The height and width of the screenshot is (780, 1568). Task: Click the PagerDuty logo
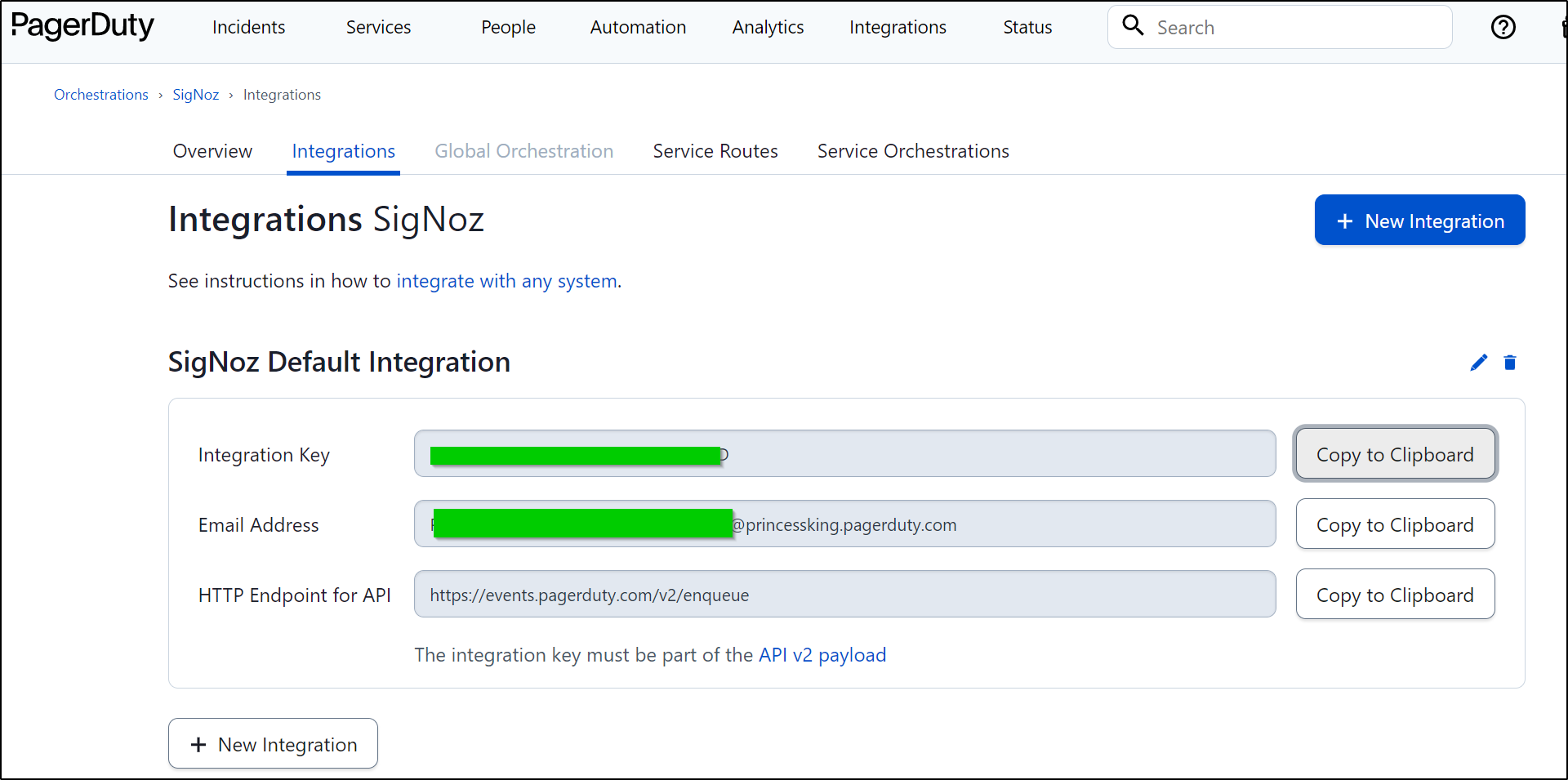click(x=82, y=27)
